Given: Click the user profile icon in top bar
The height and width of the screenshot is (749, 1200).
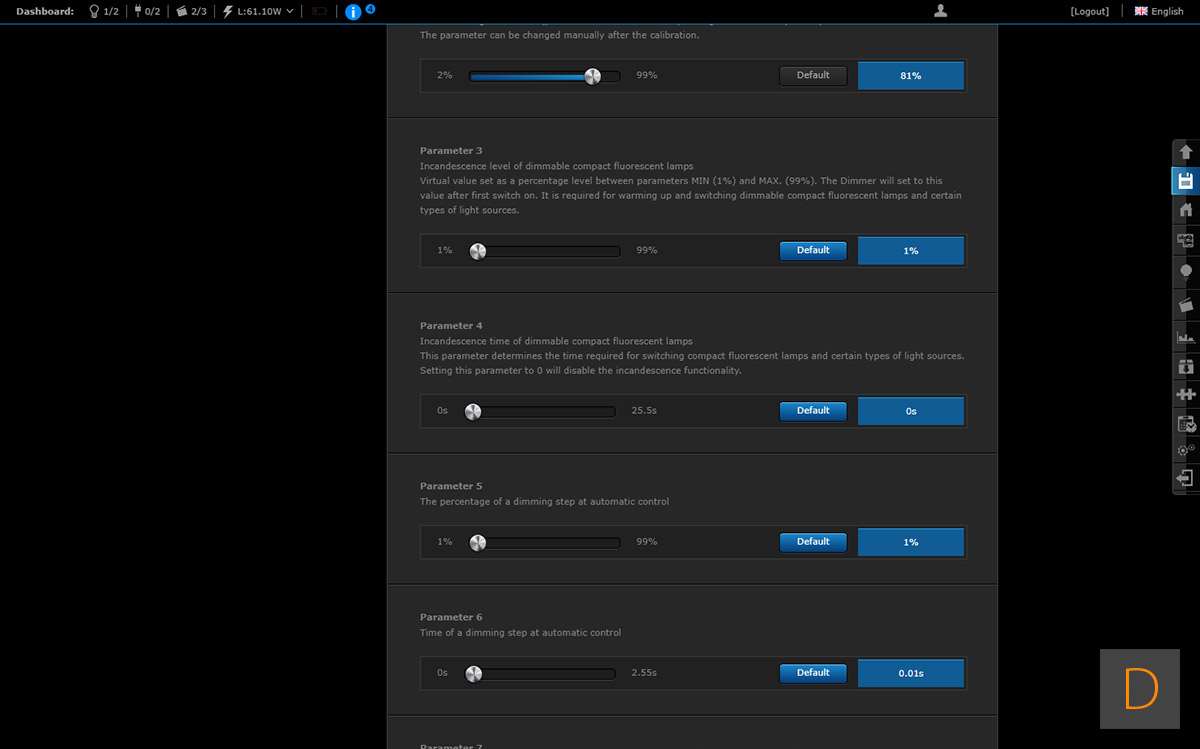Looking at the screenshot, I should click(940, 11).
